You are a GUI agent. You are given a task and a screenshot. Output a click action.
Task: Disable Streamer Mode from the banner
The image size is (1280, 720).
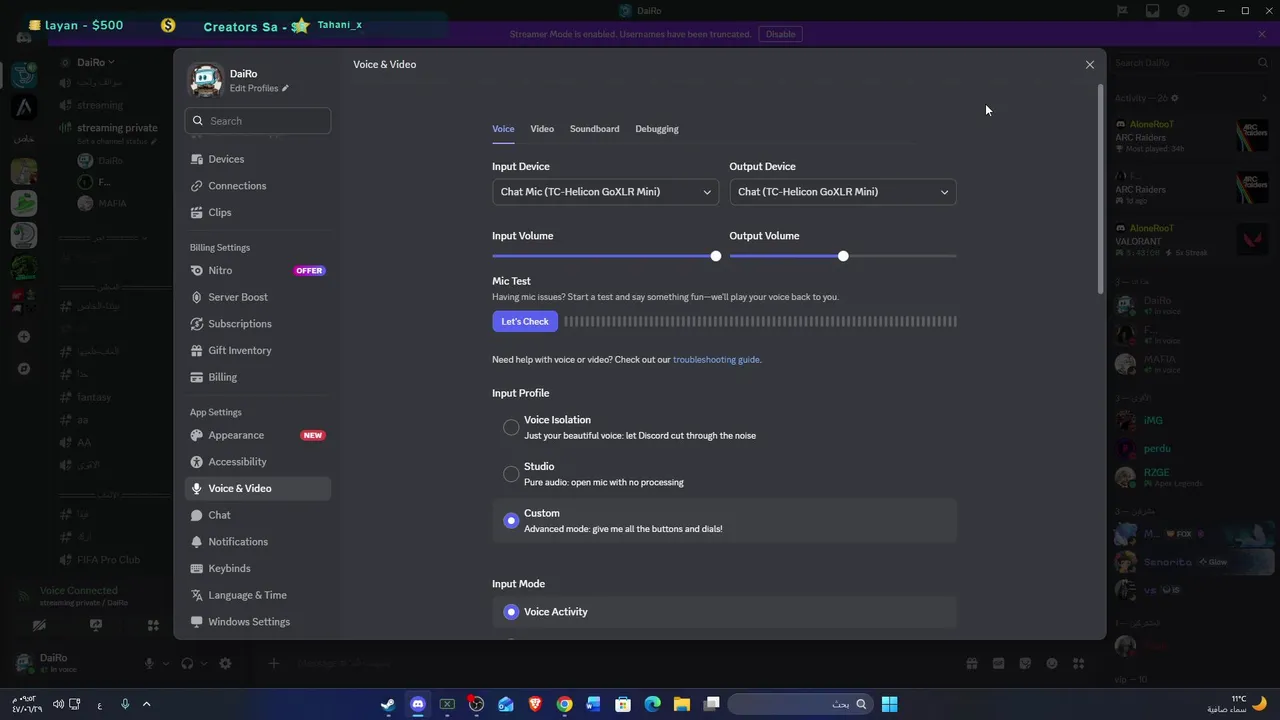click(x=781, y=34)
